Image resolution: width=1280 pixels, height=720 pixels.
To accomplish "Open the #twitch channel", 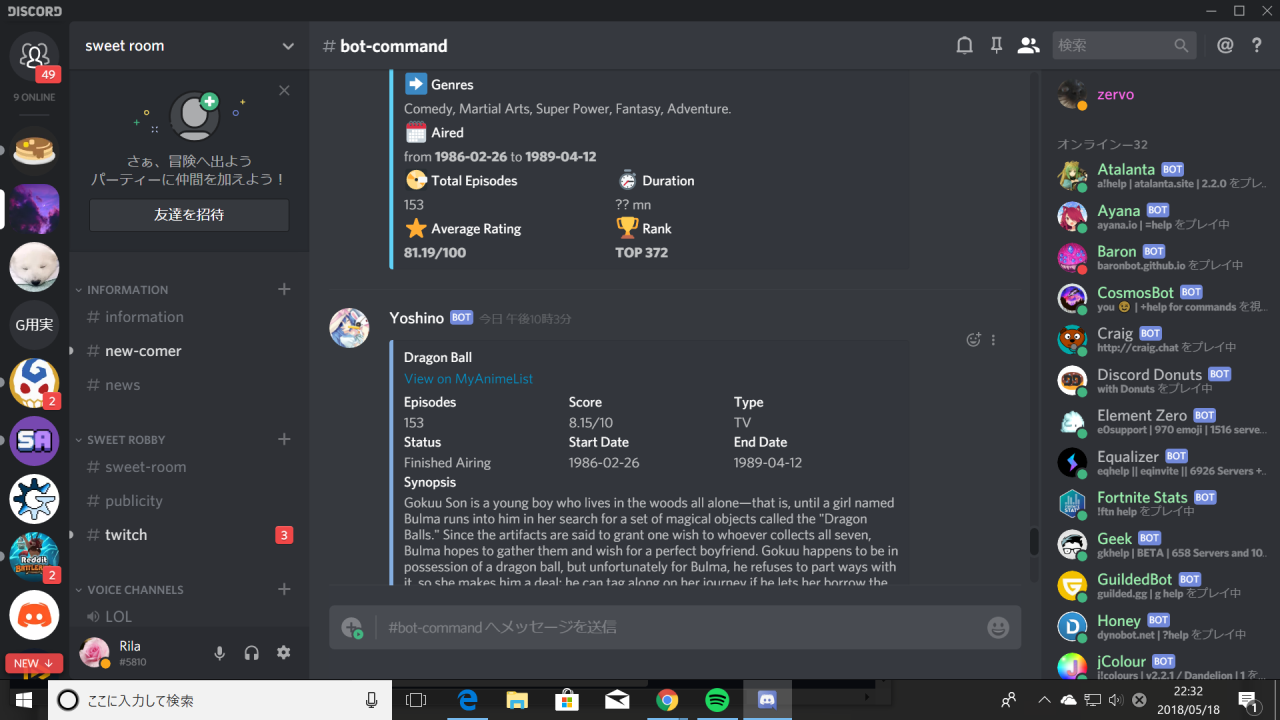I will click(187, 535).
